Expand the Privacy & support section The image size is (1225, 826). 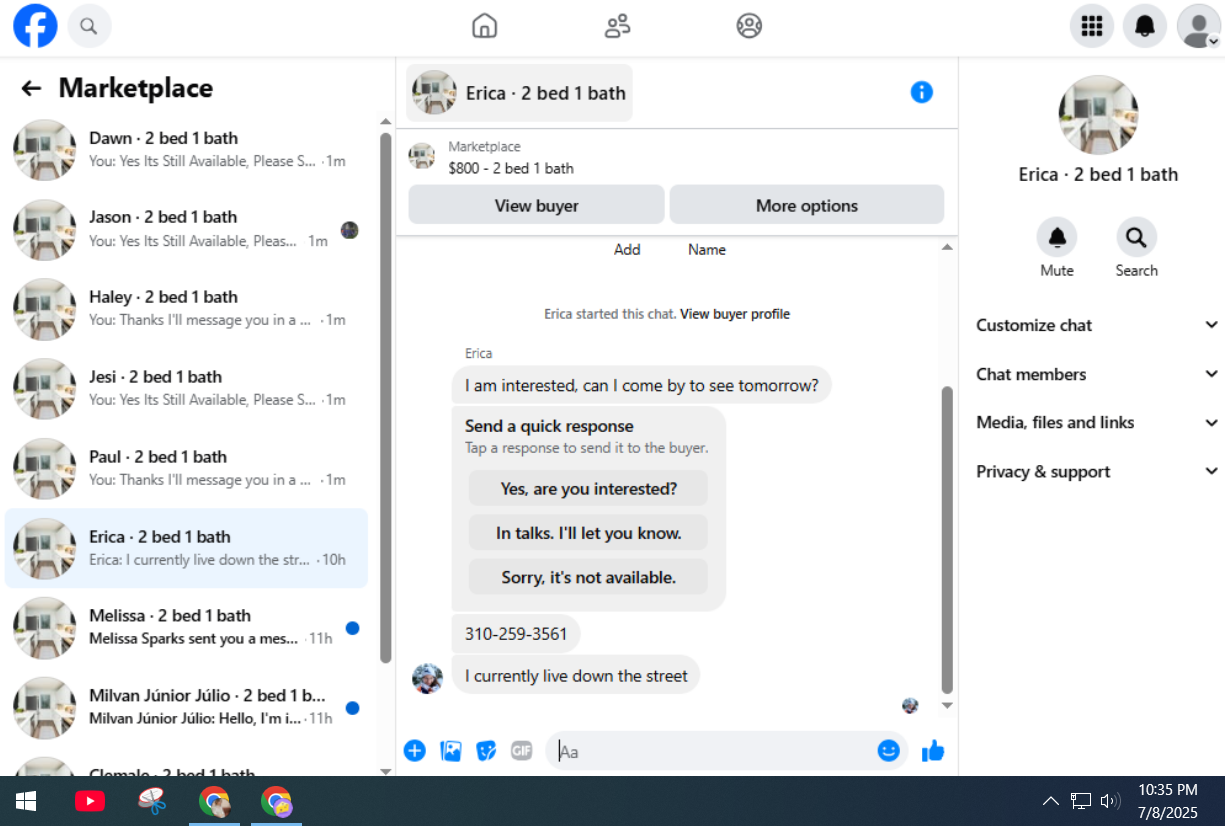(x=1097, y=472)
